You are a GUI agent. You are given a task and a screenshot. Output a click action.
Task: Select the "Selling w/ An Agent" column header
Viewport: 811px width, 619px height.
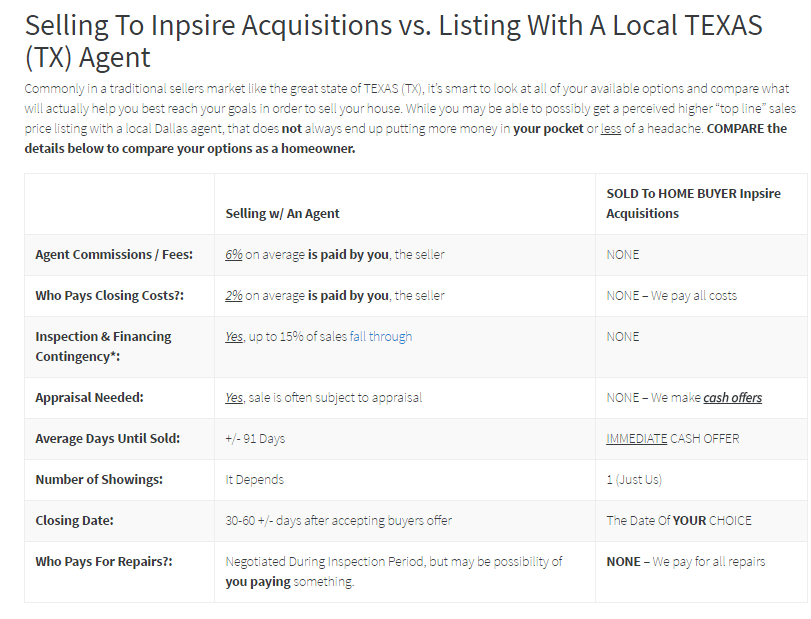click(283, 214)
